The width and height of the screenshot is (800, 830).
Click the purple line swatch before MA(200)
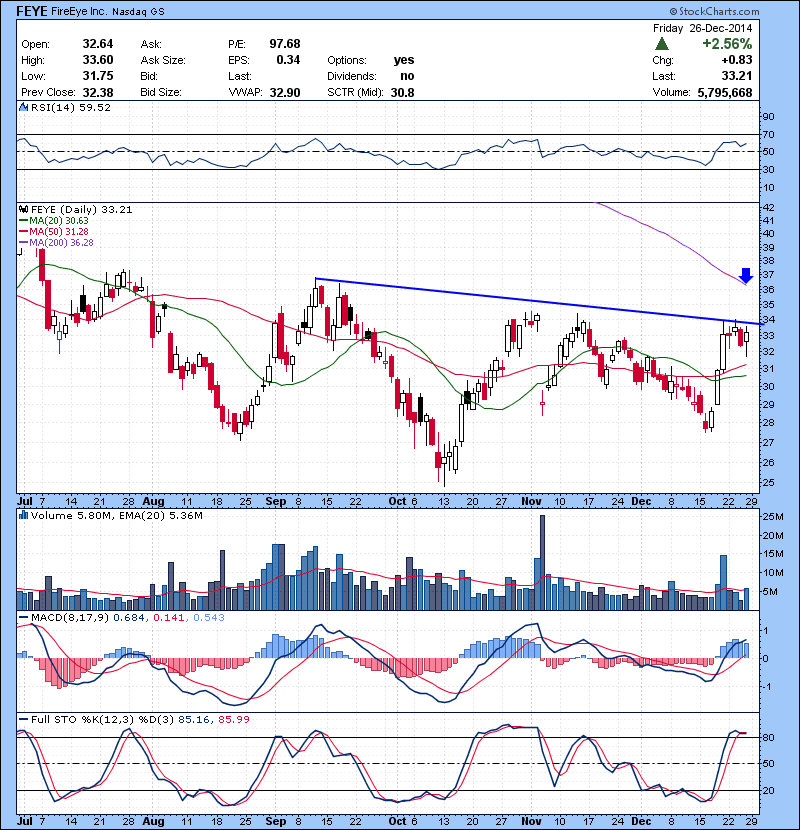pyautogui.click(x=23, y=243)
